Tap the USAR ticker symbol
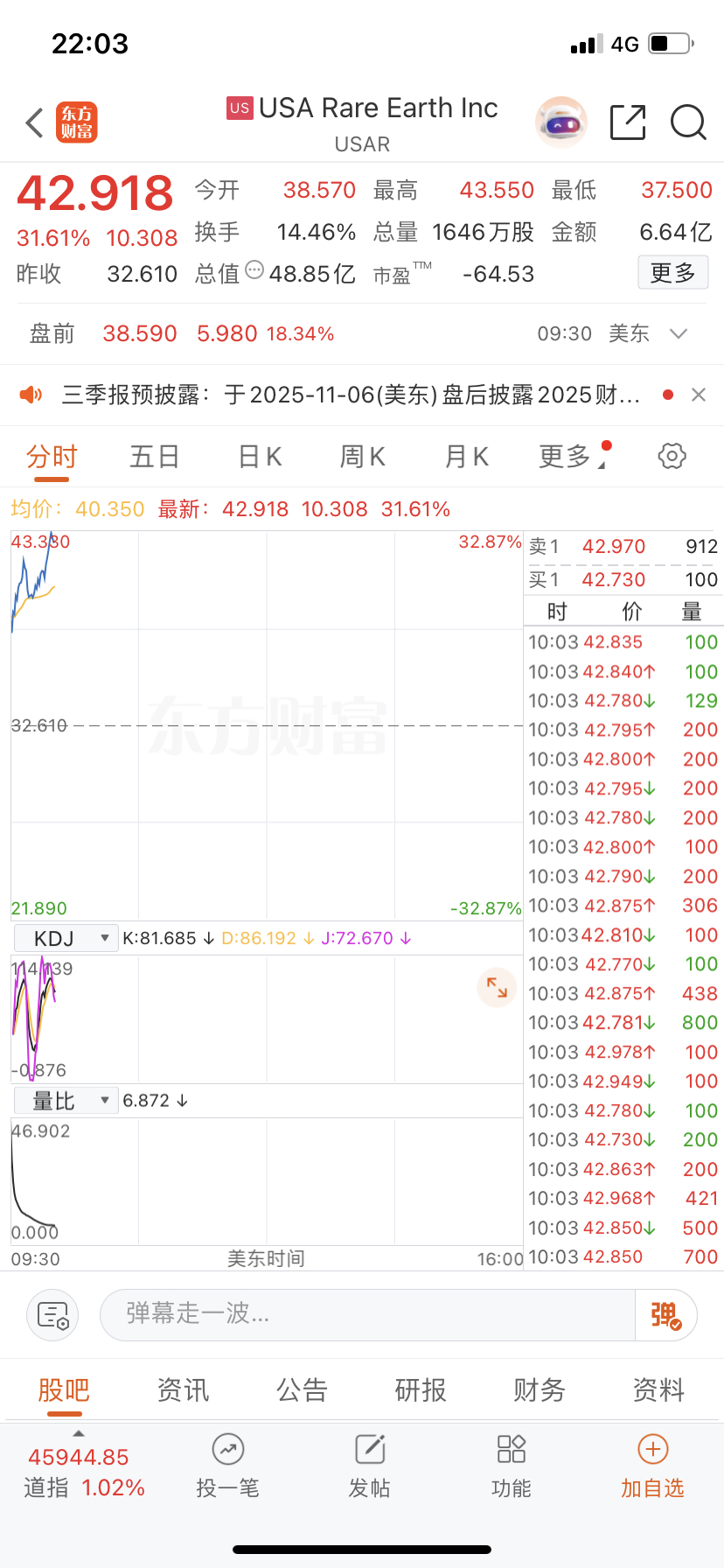 coord(362,144)
